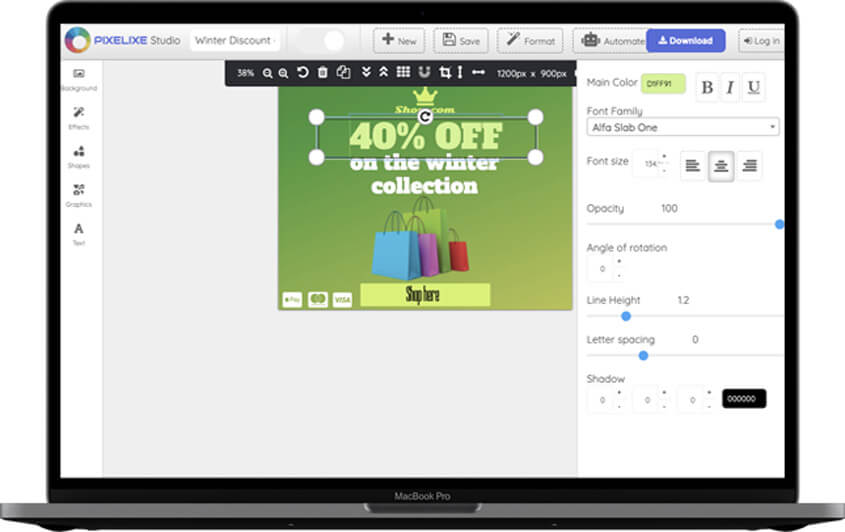
Task: Click the undo rotate arrow icon
Action: point(302,73)
